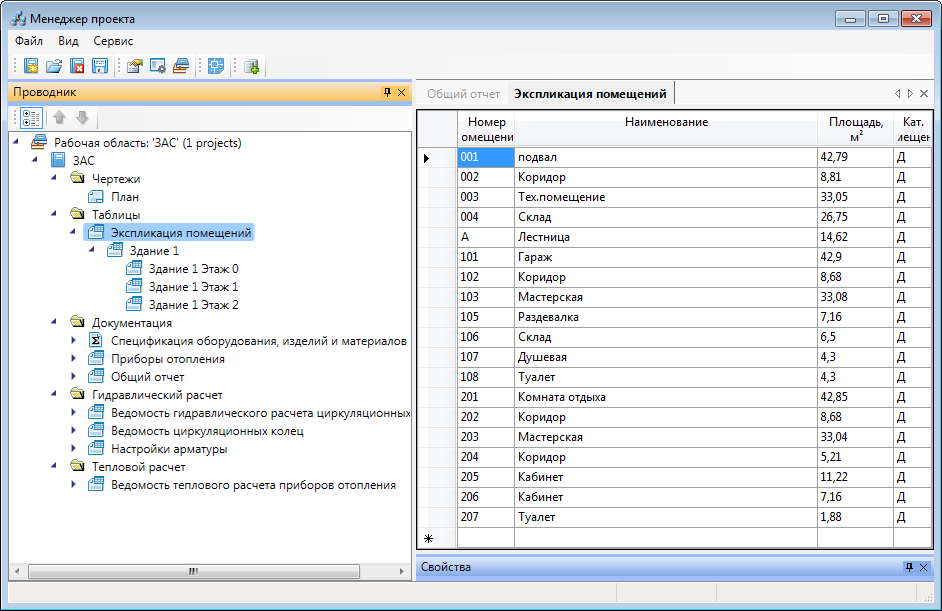This screenshot has width=942, height=611.
Task: Click the room number cell 001
Action: [486, 157]
